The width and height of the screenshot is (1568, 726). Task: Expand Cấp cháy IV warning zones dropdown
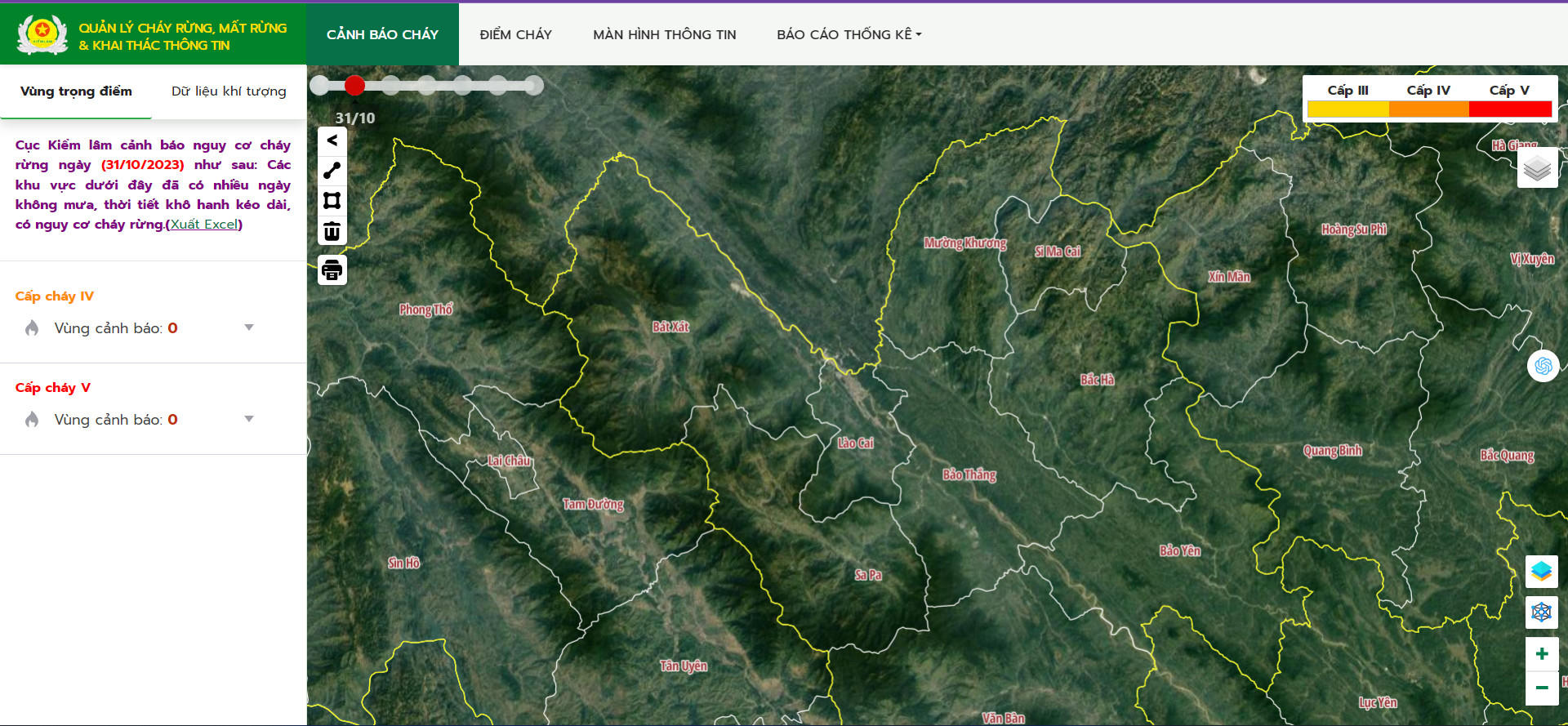pyautogui.click(x=249, y=327)
